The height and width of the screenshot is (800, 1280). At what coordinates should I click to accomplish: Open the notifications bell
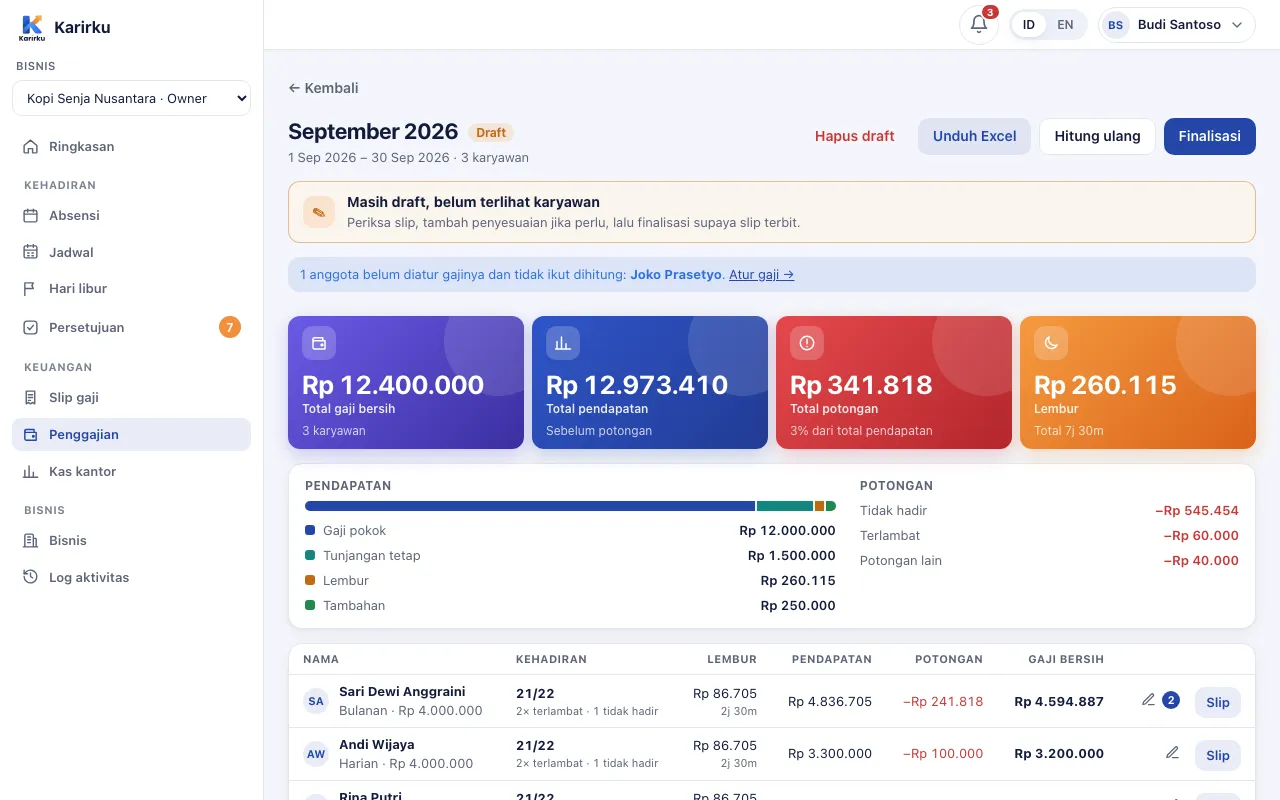979,25
